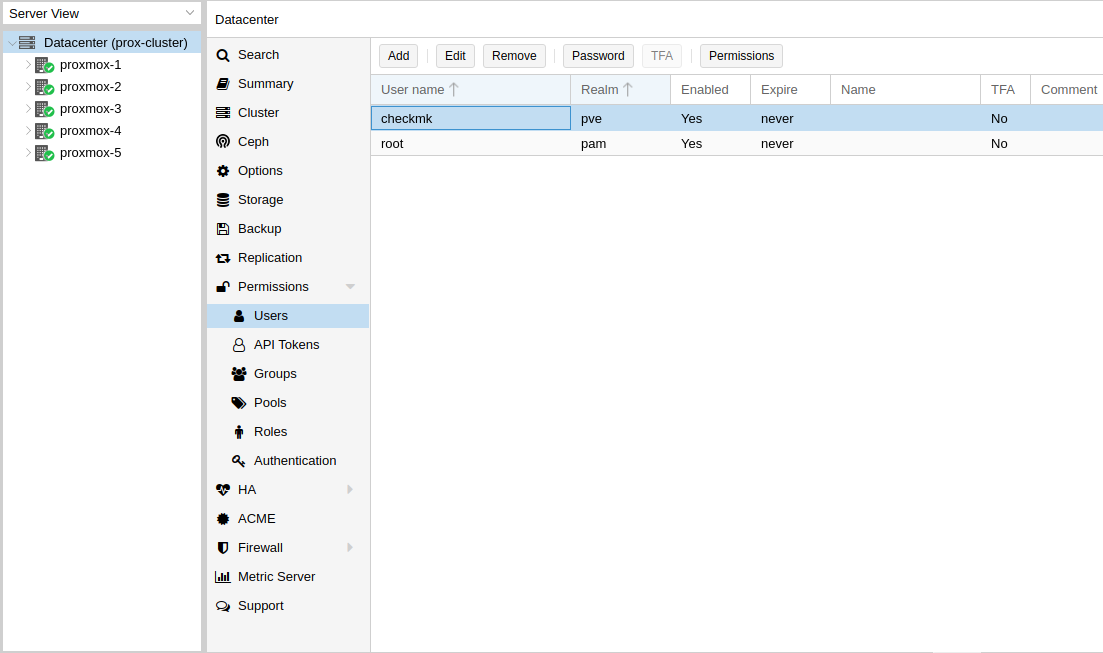Select the Authentication key icon
This screenshot has height=653, width=1103.
[238, 460]
